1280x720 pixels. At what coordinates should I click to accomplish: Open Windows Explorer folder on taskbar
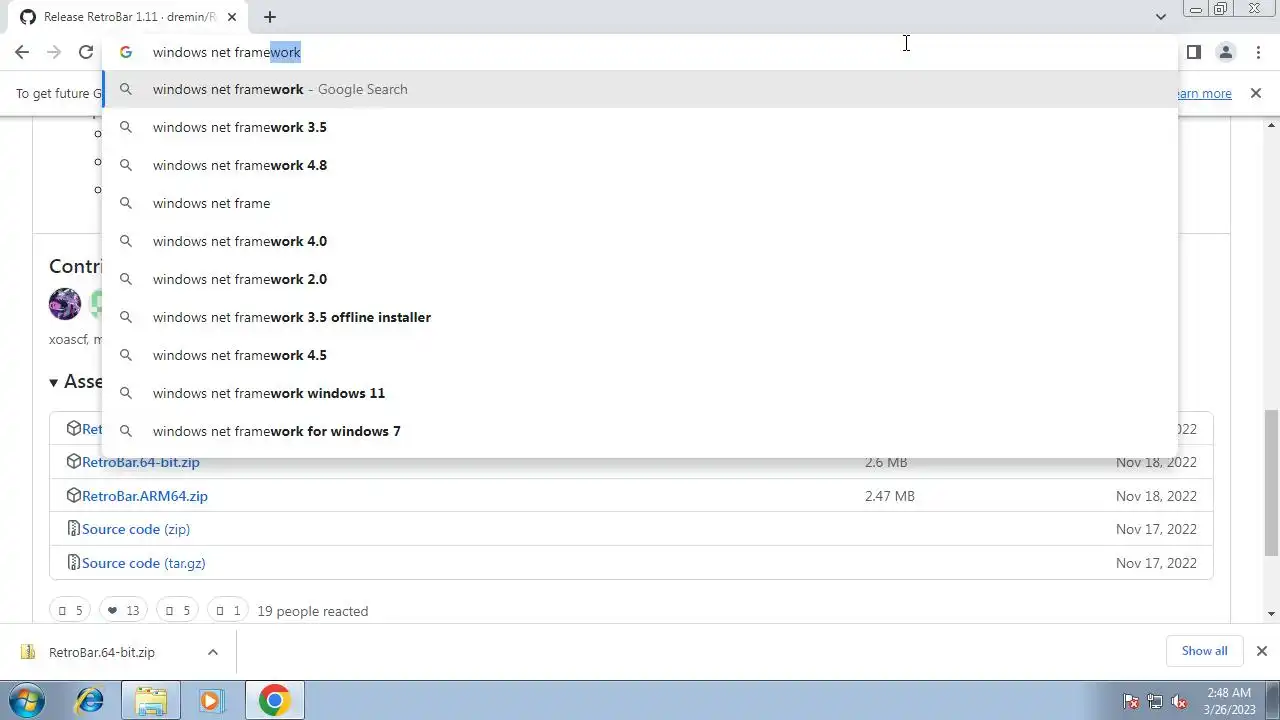pyautogui.click(x=150, y=701)
